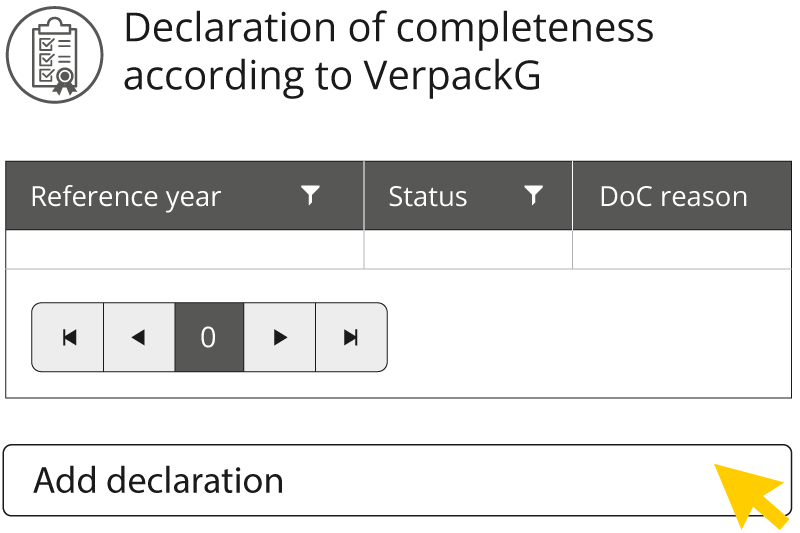Click the clipboard checklist certificate icon
800x533 pixels.
[x=55, y=55]
